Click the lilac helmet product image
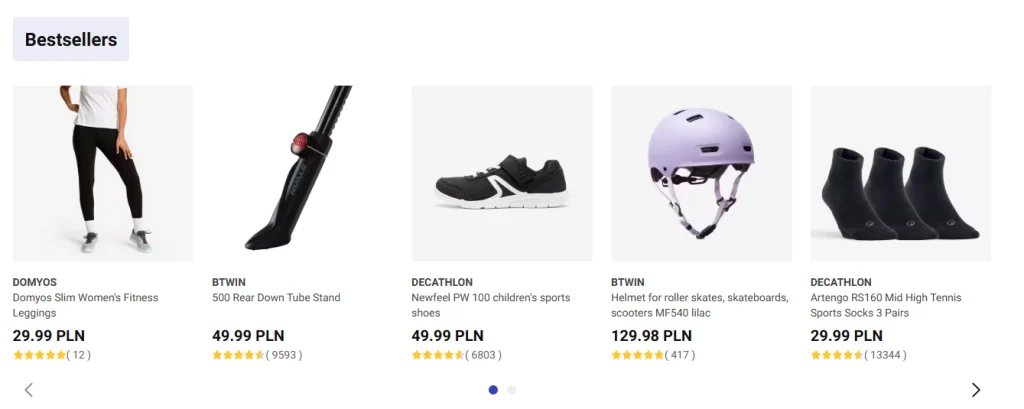The width and height of the screenshot is (1024, 409). click(701, 173)
